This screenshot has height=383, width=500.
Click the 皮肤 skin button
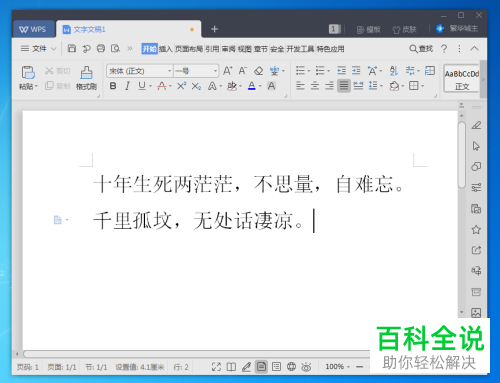(x=405, y=30)
